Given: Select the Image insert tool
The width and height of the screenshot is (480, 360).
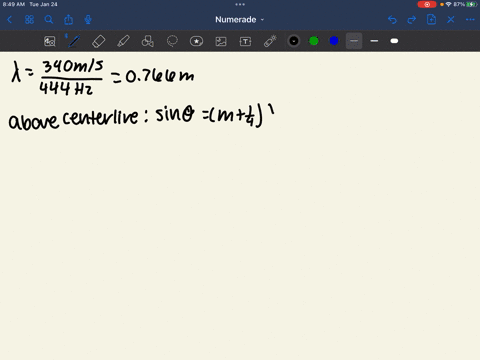Looking at the screenshot, I should click(x=221, y=41).
